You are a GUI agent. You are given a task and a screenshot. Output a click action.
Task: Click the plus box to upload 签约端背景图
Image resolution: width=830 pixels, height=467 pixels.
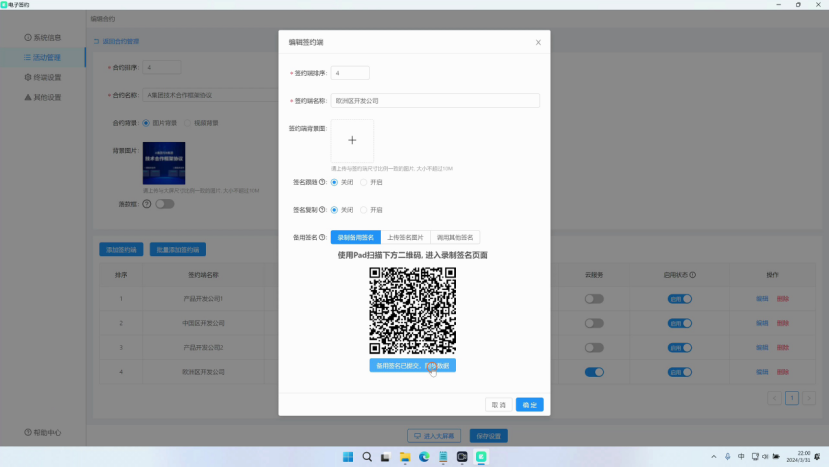point(352,140)
